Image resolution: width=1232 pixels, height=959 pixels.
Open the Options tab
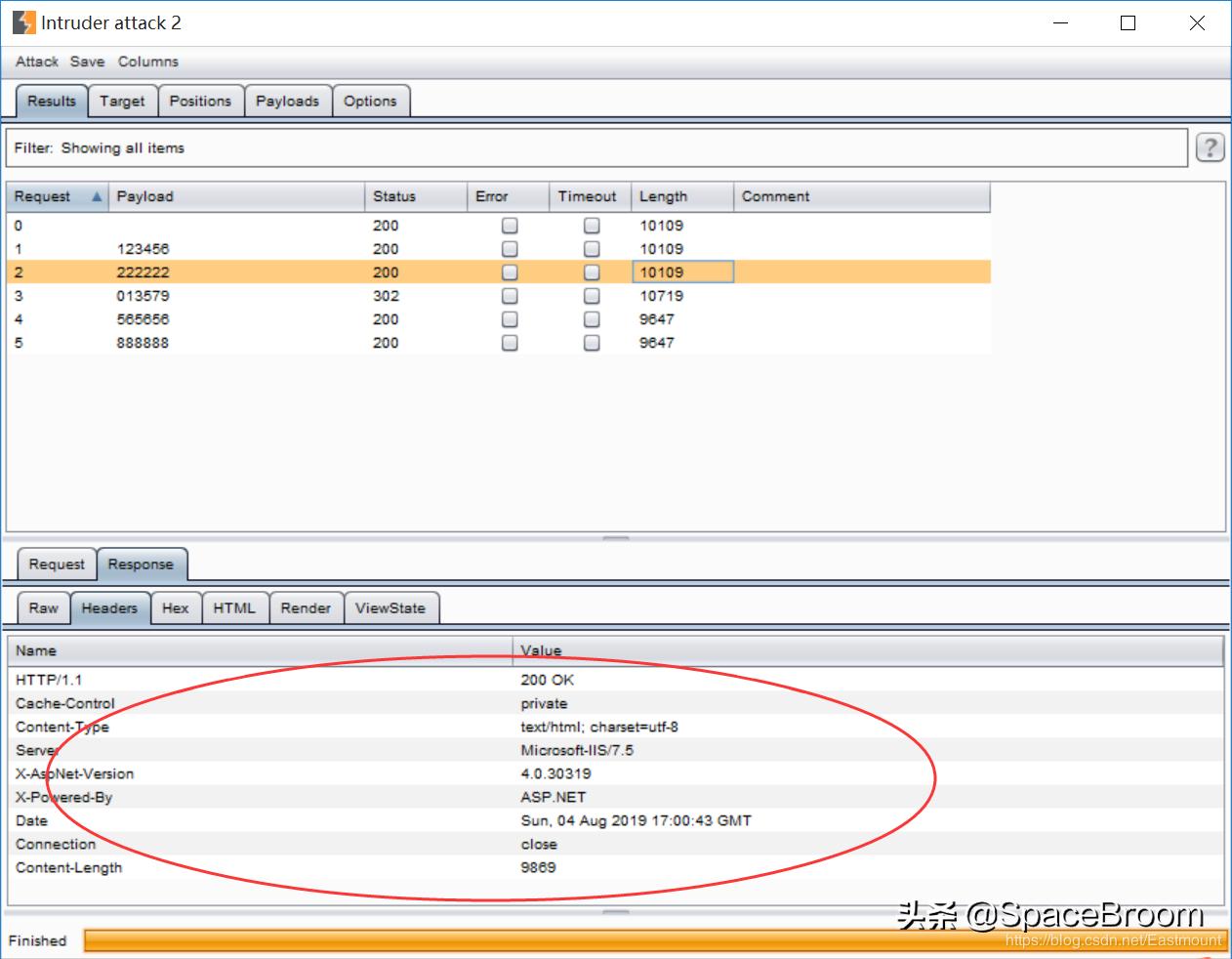370,101
